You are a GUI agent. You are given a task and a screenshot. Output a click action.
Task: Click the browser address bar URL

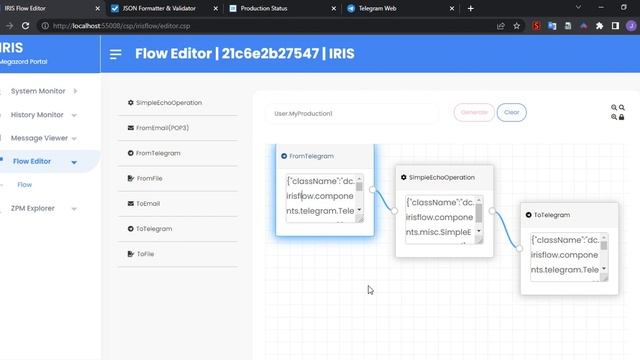pos(122,26)
